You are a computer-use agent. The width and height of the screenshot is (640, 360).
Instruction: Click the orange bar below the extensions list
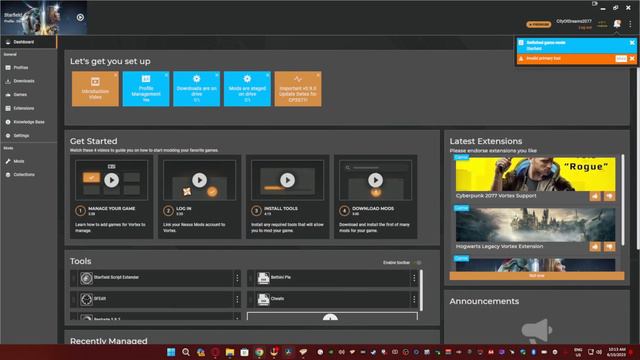(537, 276)
